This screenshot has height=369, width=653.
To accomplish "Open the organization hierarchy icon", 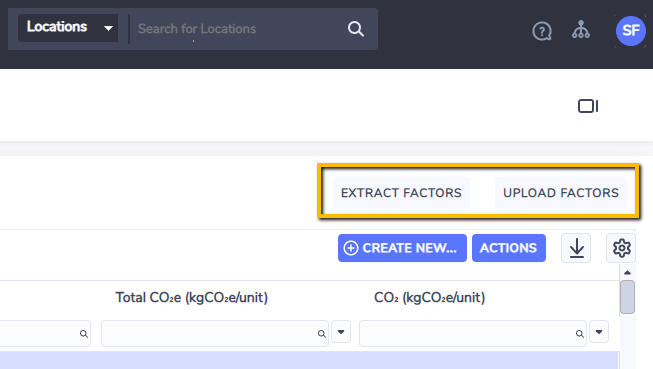I will click(x=581, y=30).
